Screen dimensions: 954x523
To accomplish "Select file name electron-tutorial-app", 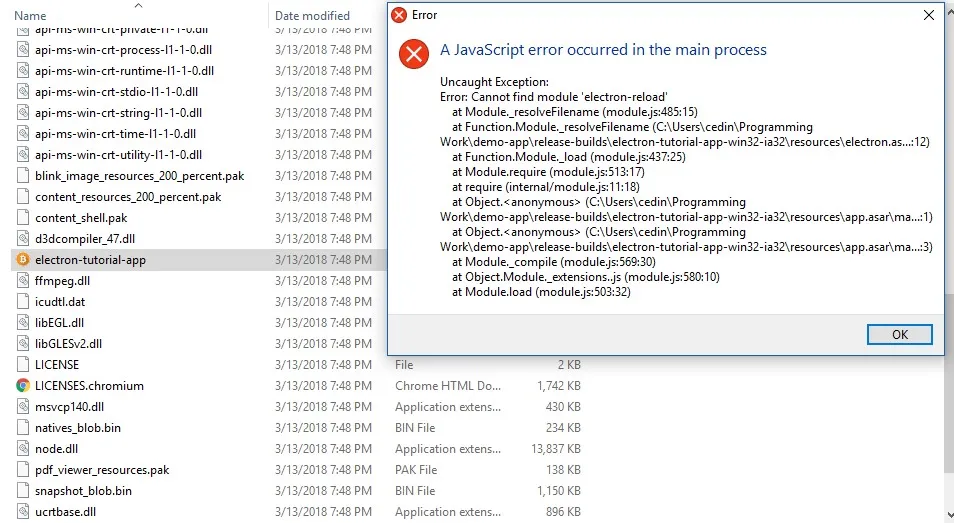I will pyautogui.click(x=90, y=260).
